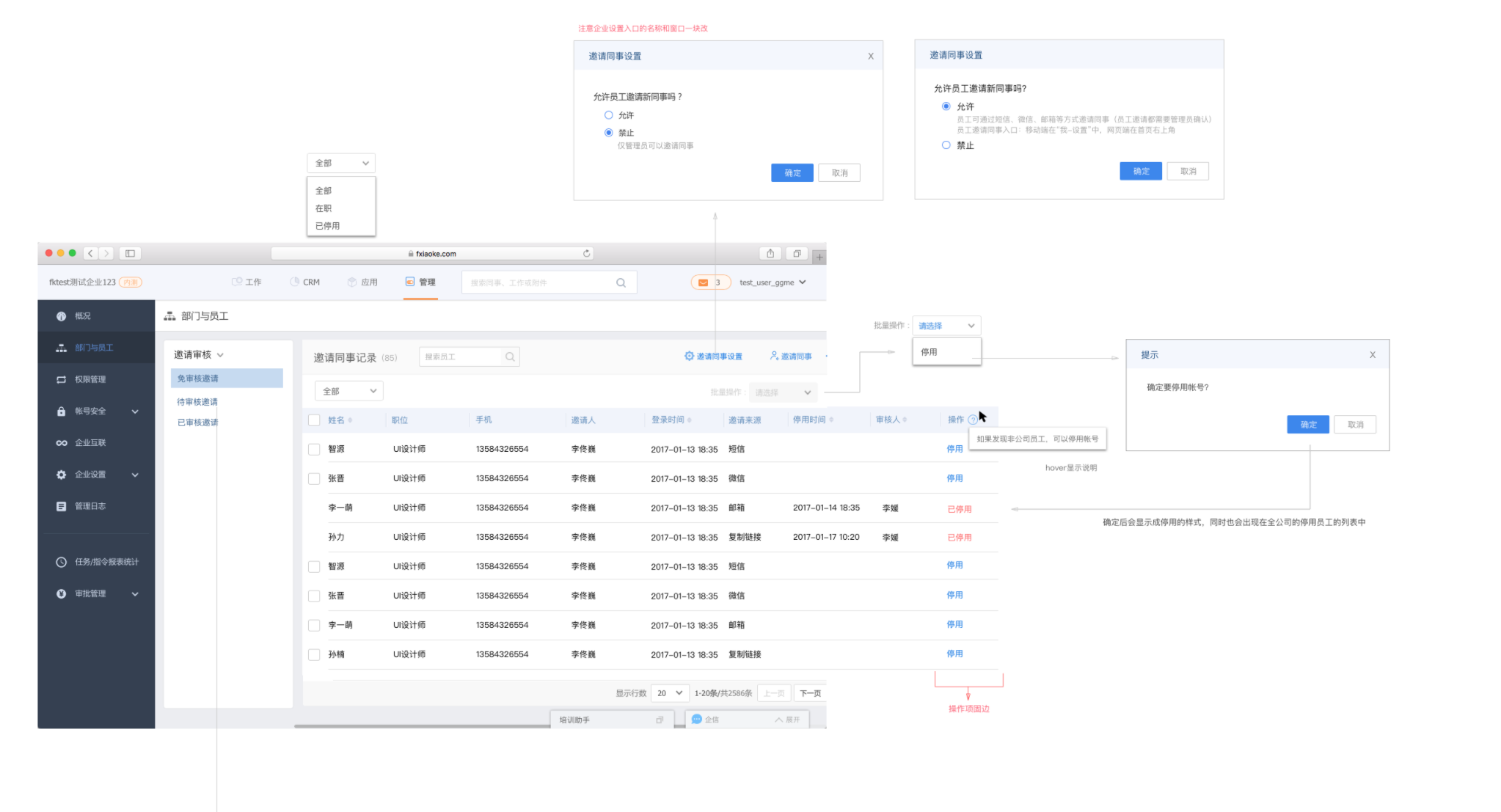Toggle the browser sidebar view button
The height and width of the screenshot is (812, 1501).
(x=130, y=253)
